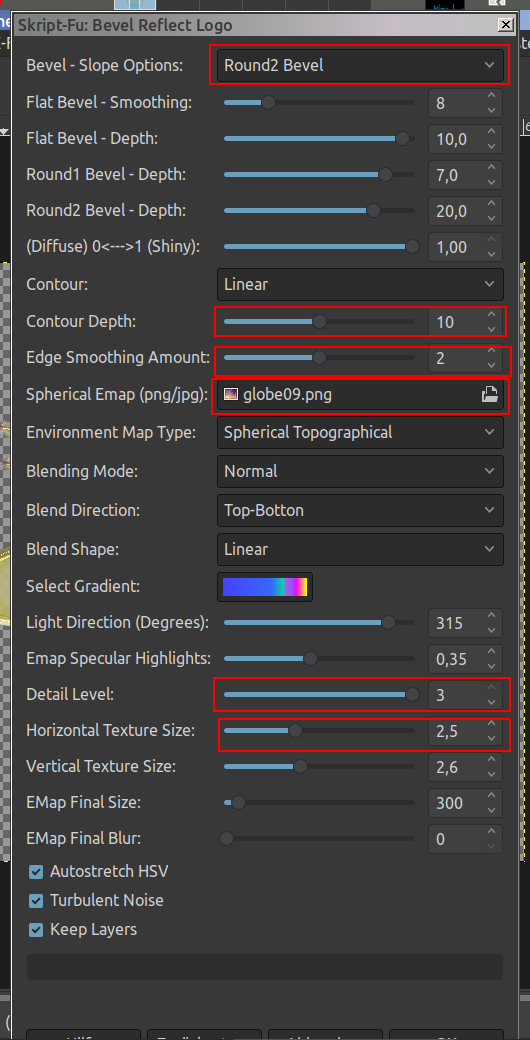Decrease Round2 Bevel - Depth with down arrow
This screenshot has height=1040, width=530.
(491, 218)
